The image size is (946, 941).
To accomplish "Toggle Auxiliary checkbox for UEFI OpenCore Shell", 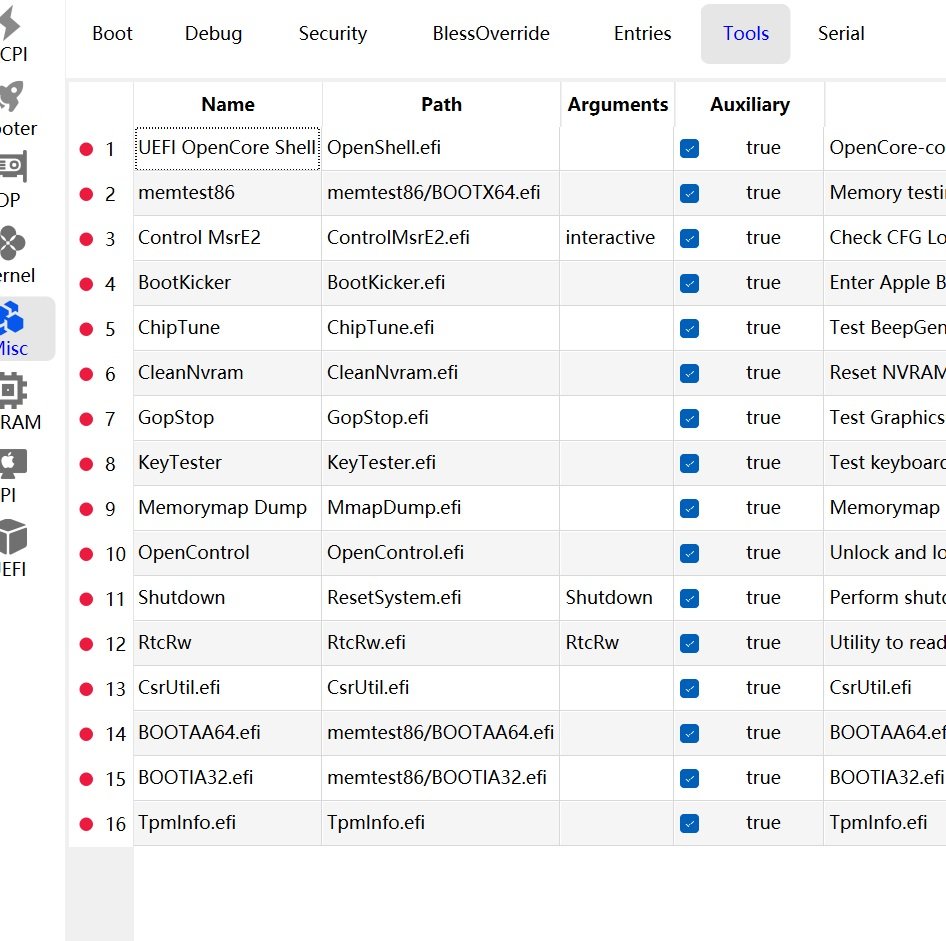I will tap(689, 148).
